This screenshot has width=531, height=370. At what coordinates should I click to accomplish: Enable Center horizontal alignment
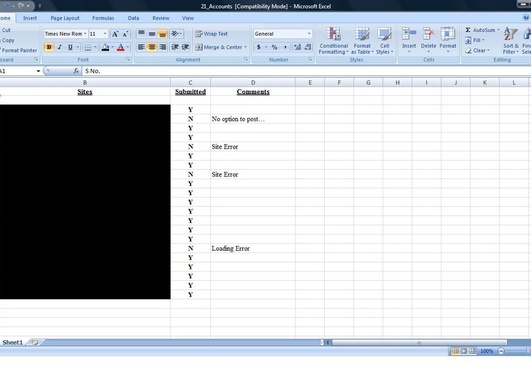pyautogui.click(x=152, y=47)
